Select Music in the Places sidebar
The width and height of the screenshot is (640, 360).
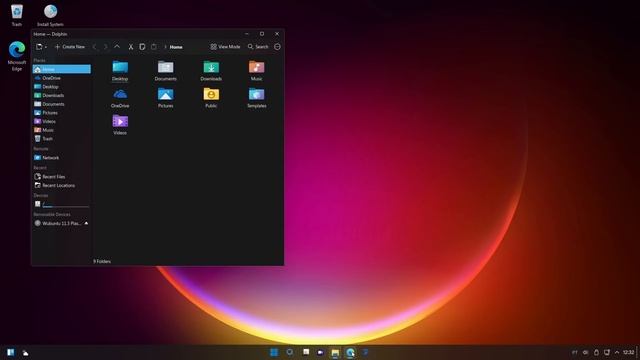pyautogui.click(x=62, y=130)
